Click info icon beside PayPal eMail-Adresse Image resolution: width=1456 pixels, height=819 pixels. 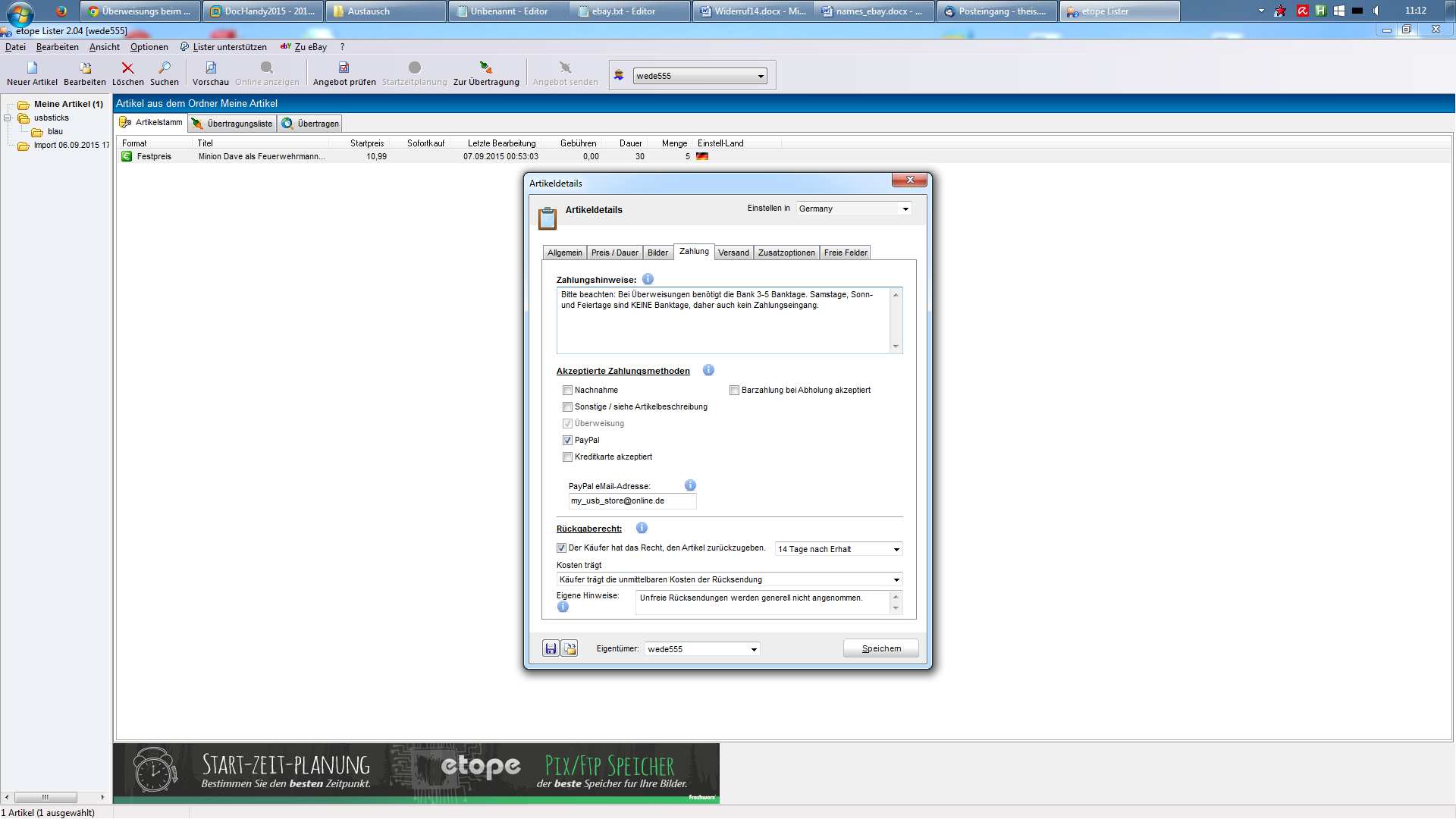[x=690, y=485]
